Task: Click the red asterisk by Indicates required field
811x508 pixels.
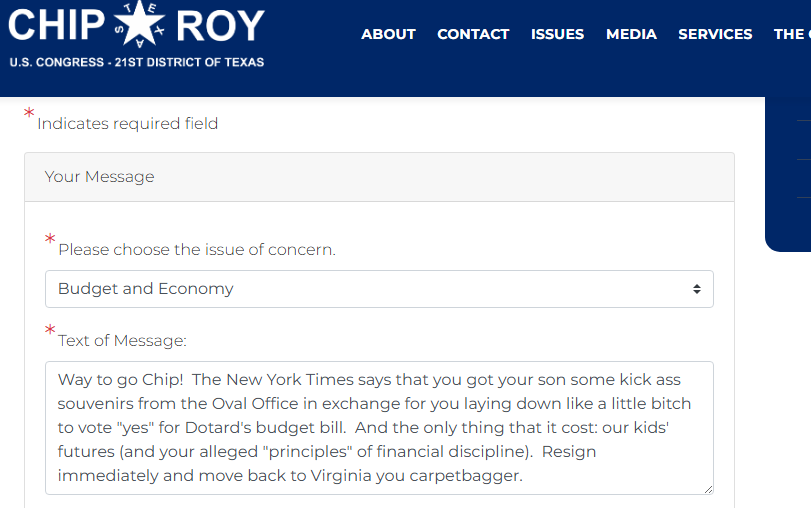Action: [x=29, y=112]
